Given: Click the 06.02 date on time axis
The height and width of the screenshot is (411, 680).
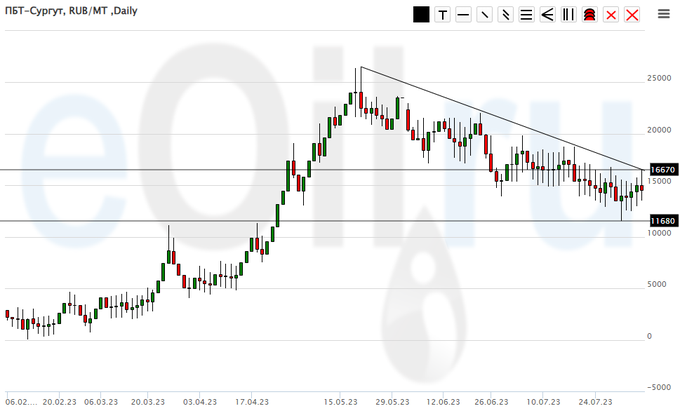Looking at the screenshot, I should [x=21, y=401].
